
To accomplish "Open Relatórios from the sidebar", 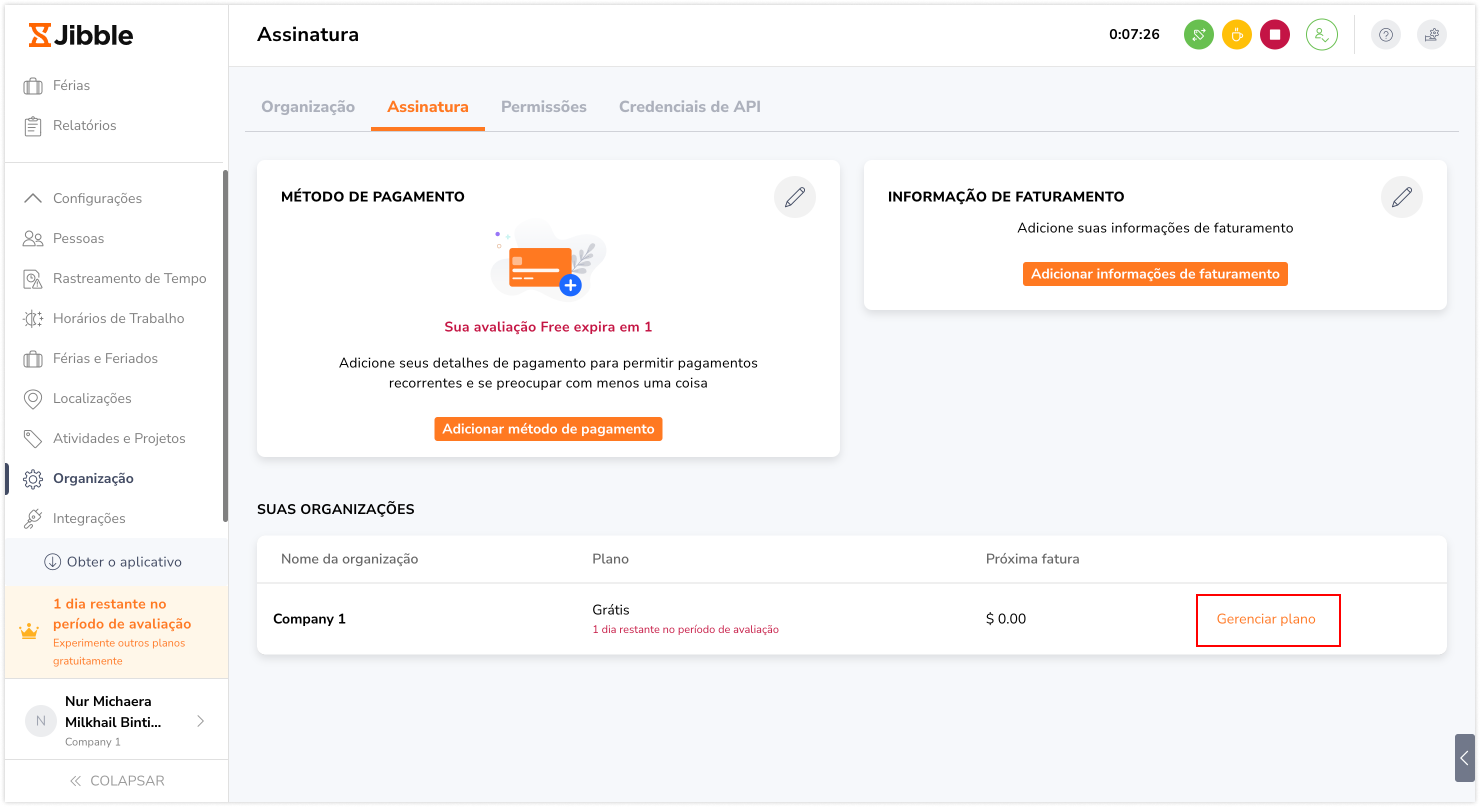I will coord(84,126).
